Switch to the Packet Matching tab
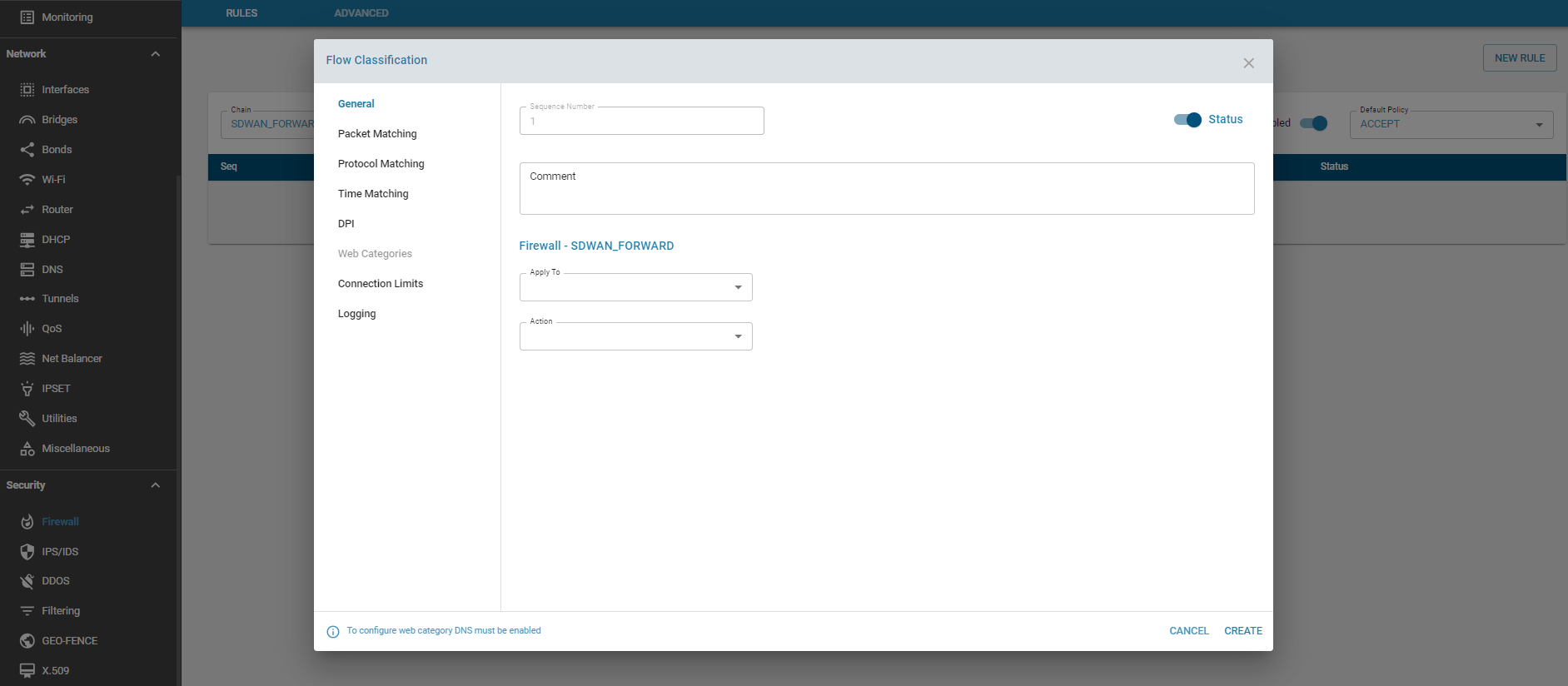This screenshot has height=686, width=1568. point(377,134)
